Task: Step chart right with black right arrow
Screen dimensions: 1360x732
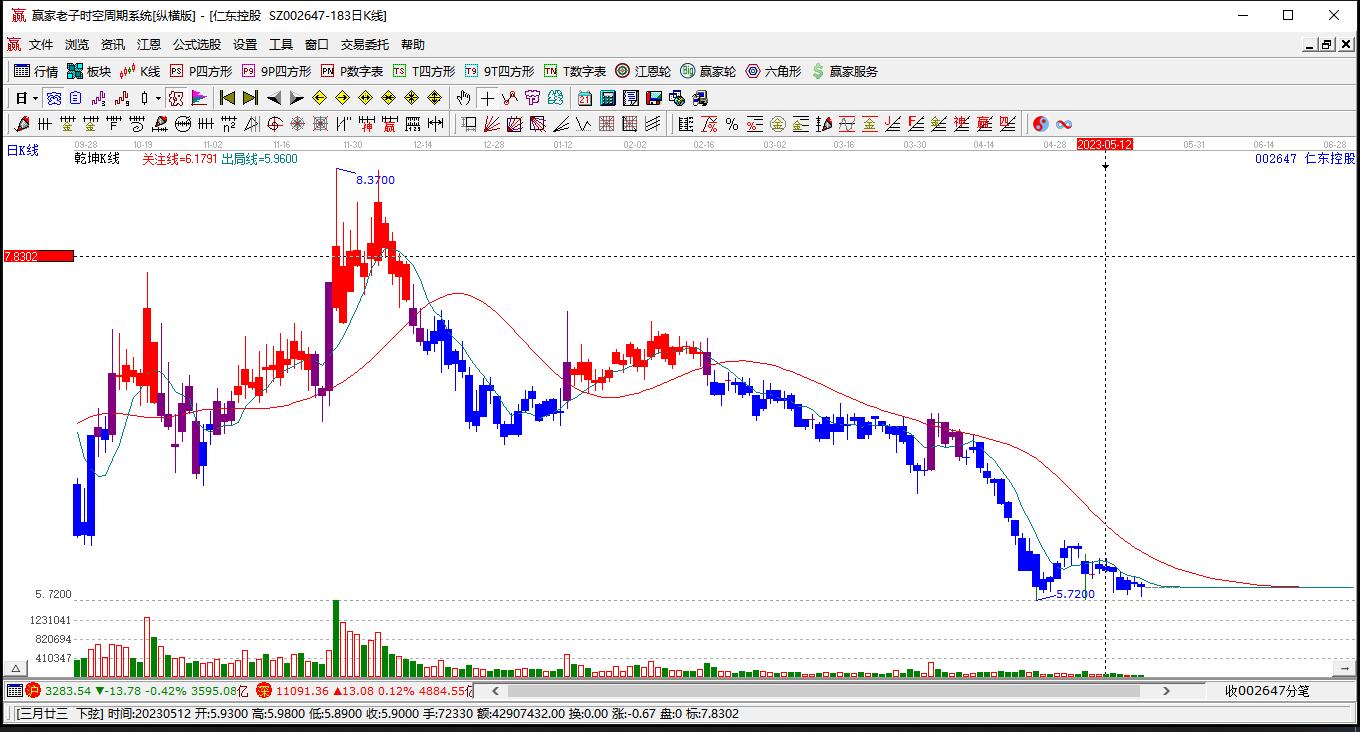Action: [297, 98]
